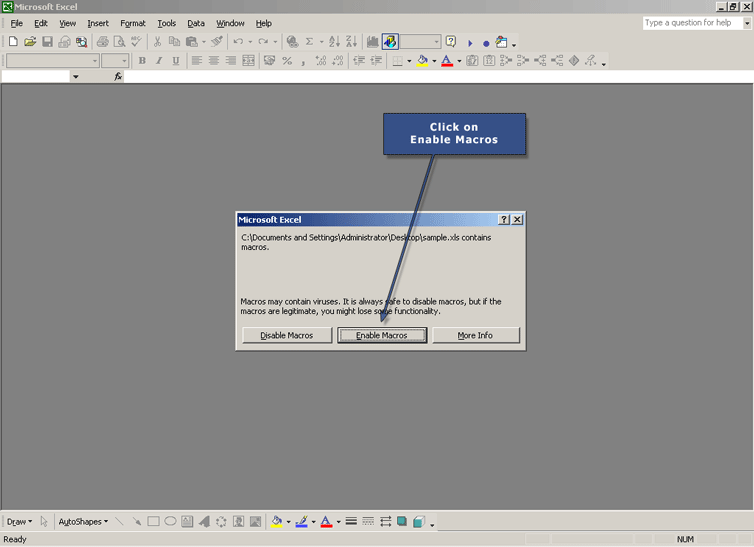Open the Chart Wizard icon
This screenshot has width=754, height=547.
[x=372, y=42]
